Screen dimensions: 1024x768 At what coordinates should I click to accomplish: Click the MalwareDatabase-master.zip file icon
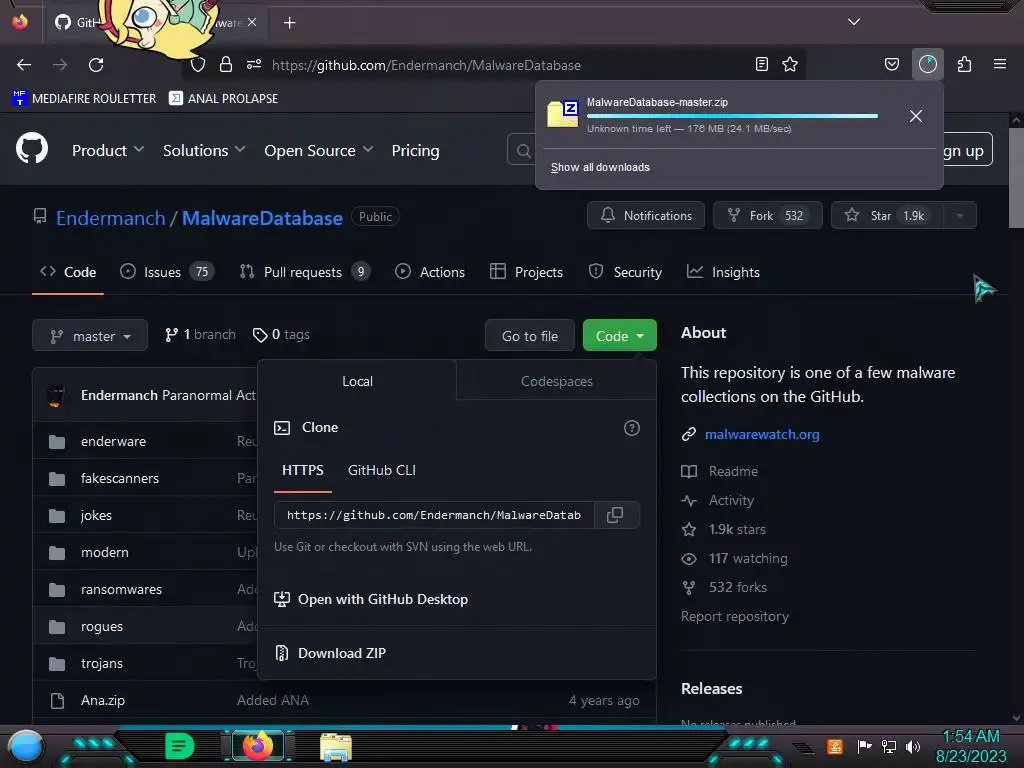pyautogui.click(x=563, y=114)
